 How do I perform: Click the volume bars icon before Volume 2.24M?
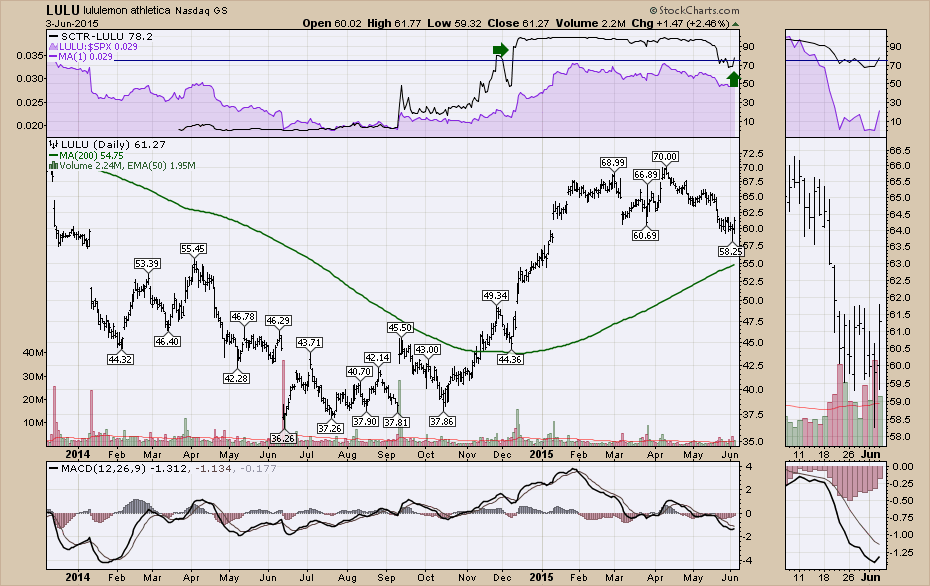pyautogui.click(x=54, y=165)
